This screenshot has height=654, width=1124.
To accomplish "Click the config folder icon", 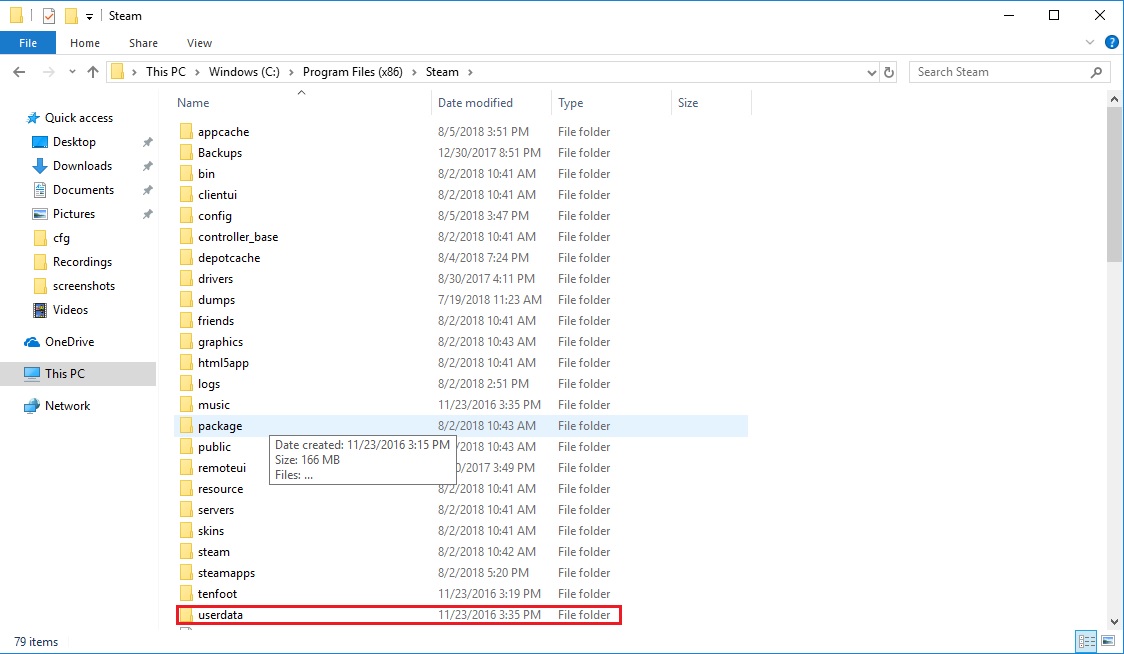I will click(186, 215).
